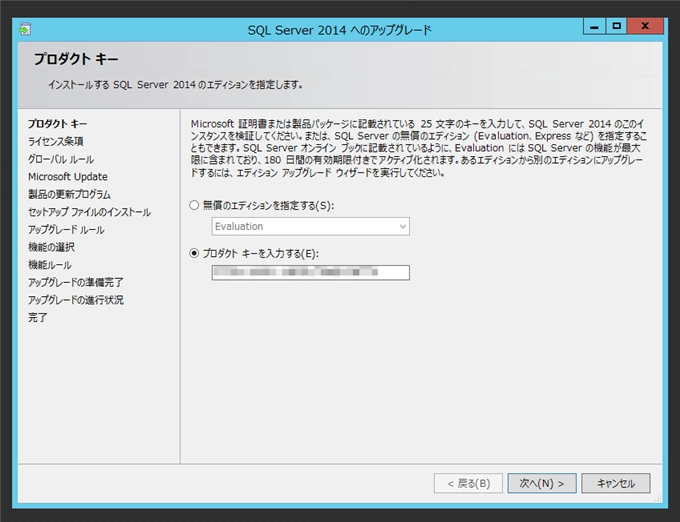Maximize the SQL Server upgrade window
Screen dimensions: 680x522
616,26
